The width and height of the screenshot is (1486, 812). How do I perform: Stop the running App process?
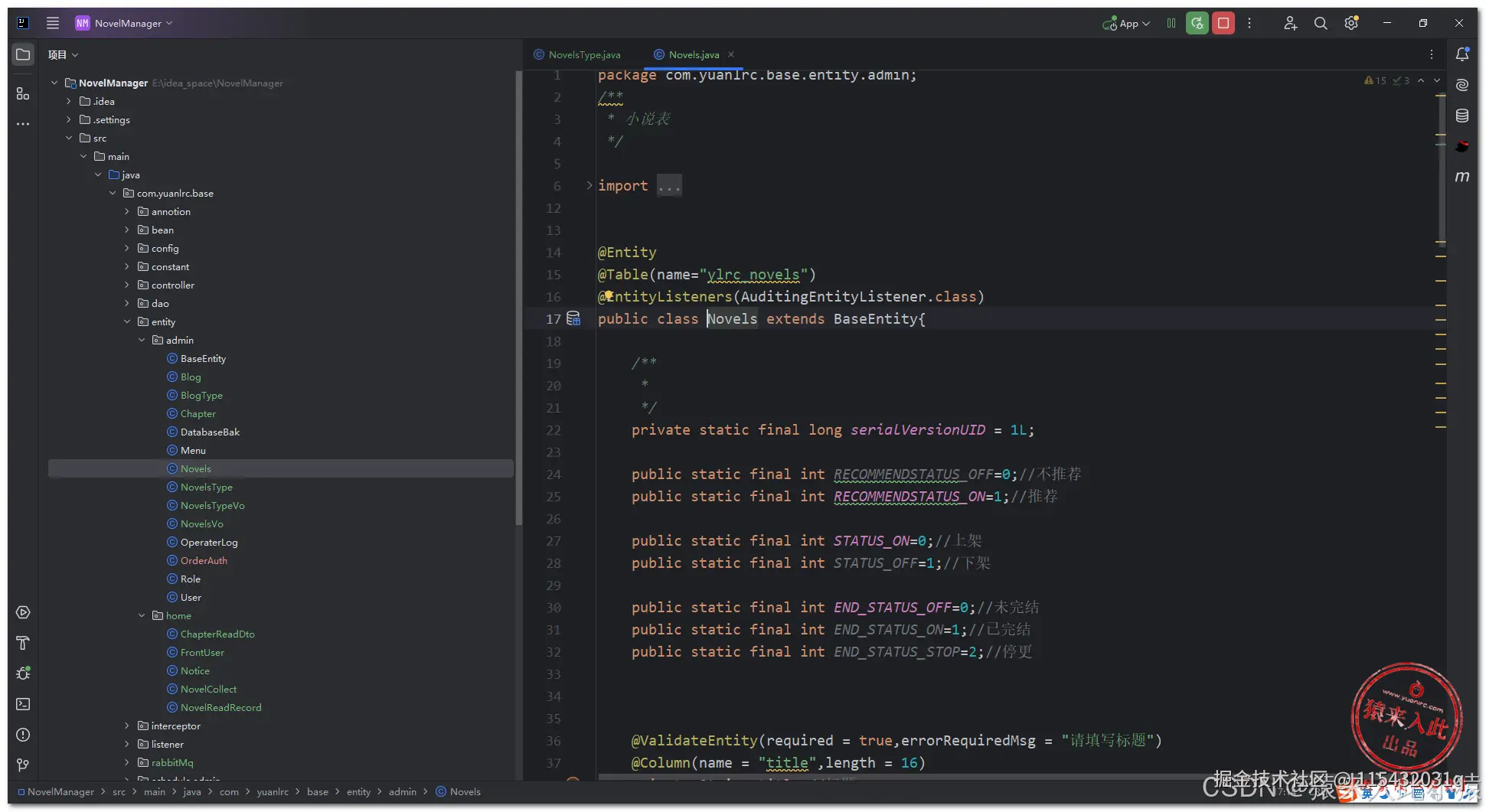coord(1223,23)
